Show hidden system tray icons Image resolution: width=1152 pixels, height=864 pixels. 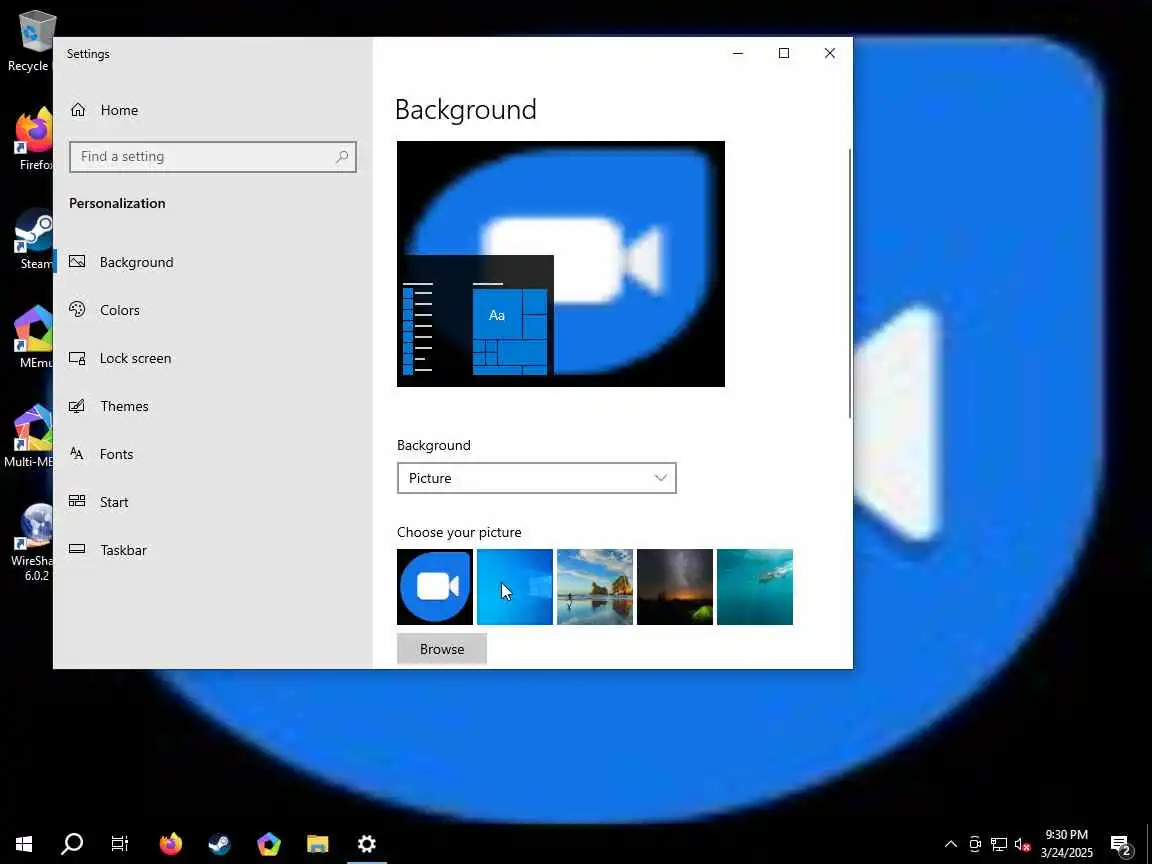tap(951, 843)
